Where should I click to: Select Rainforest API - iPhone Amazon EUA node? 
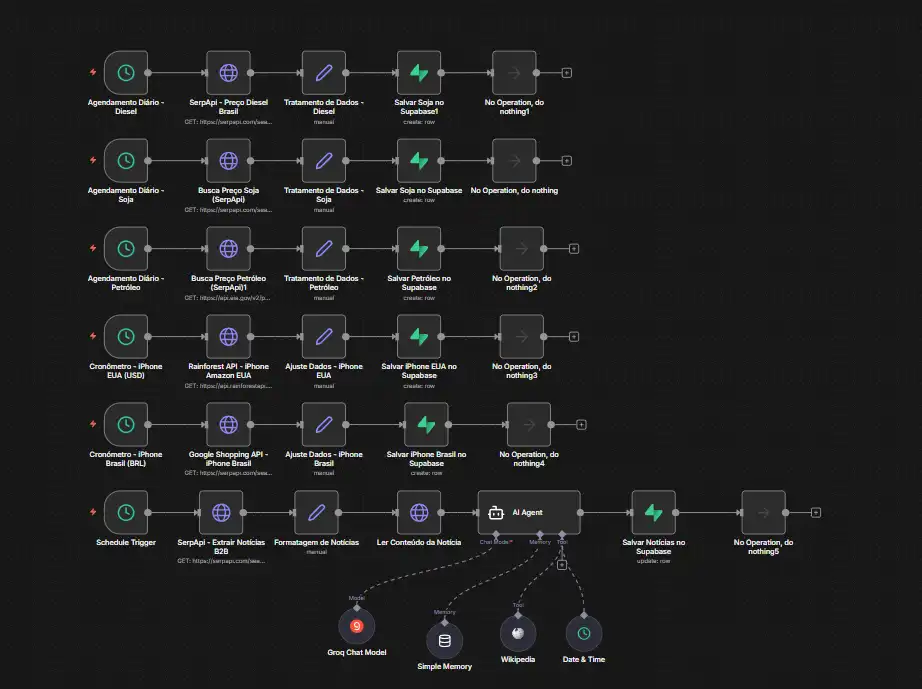click(x=228, y=337)
